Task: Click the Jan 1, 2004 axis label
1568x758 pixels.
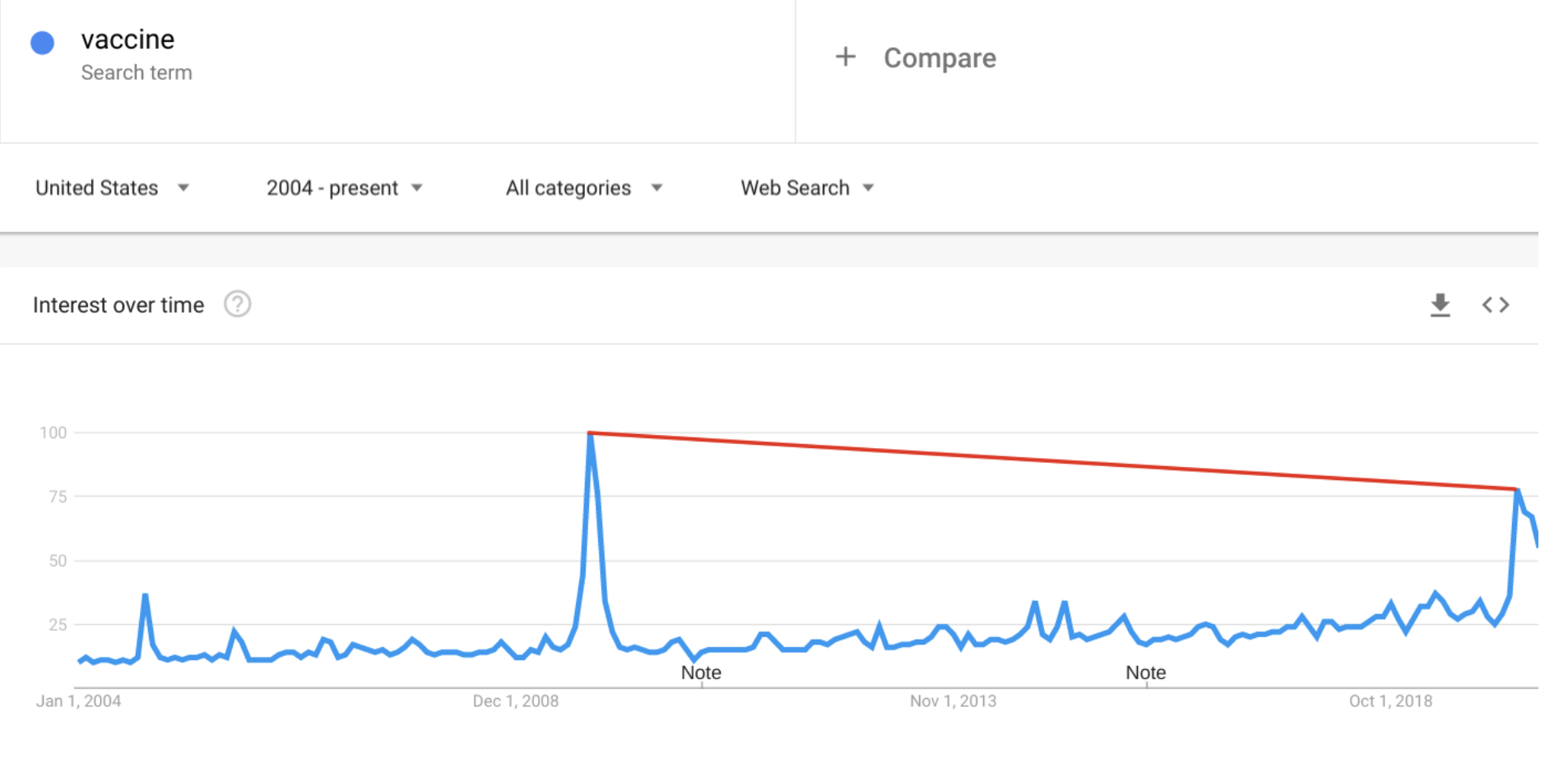Action: coord(78,701)
